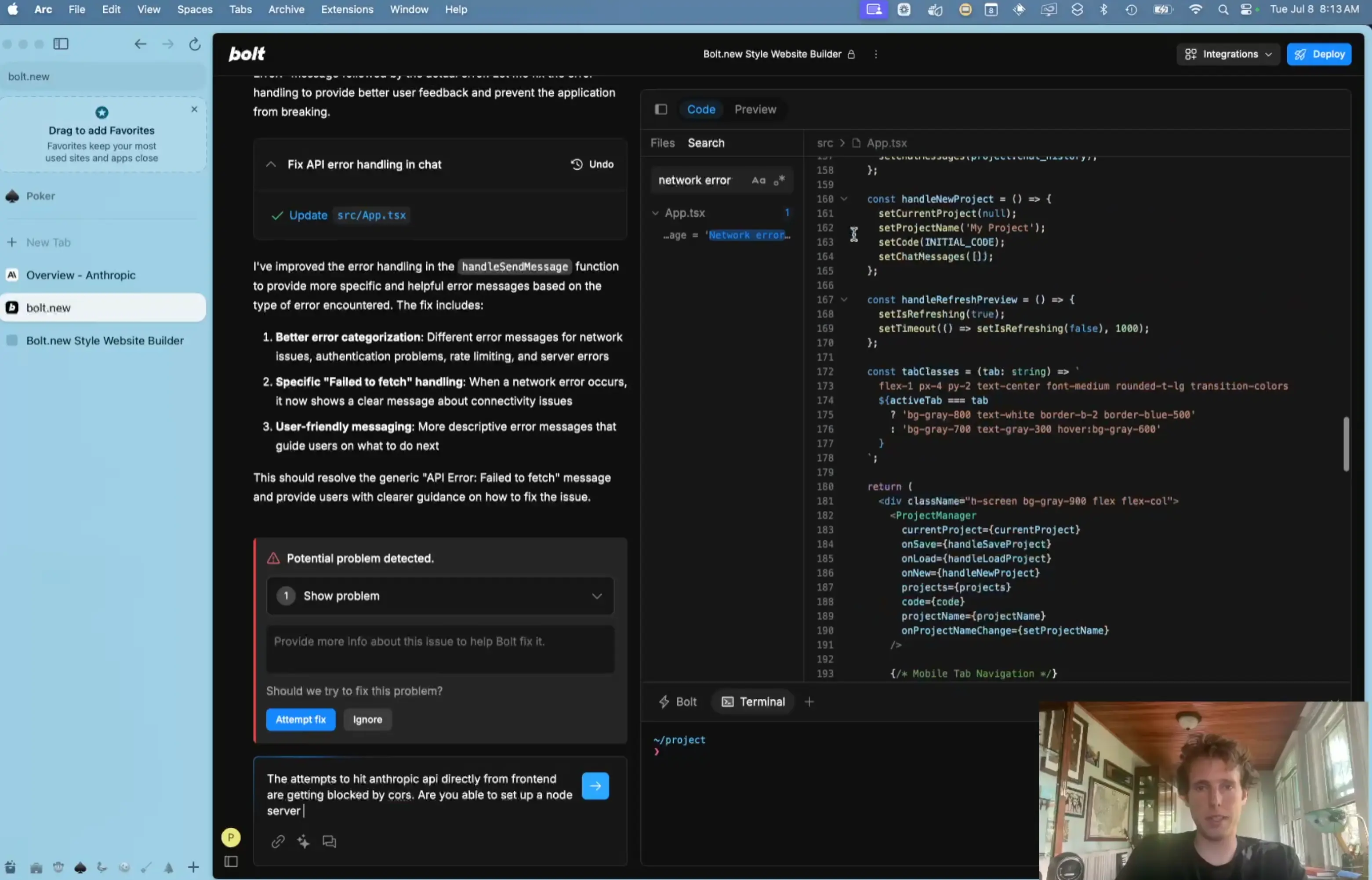Send the prompt with the blue arrow button
Image resolution: width=1372 pixels, height=880 pixels.
(x=595, y=786)
